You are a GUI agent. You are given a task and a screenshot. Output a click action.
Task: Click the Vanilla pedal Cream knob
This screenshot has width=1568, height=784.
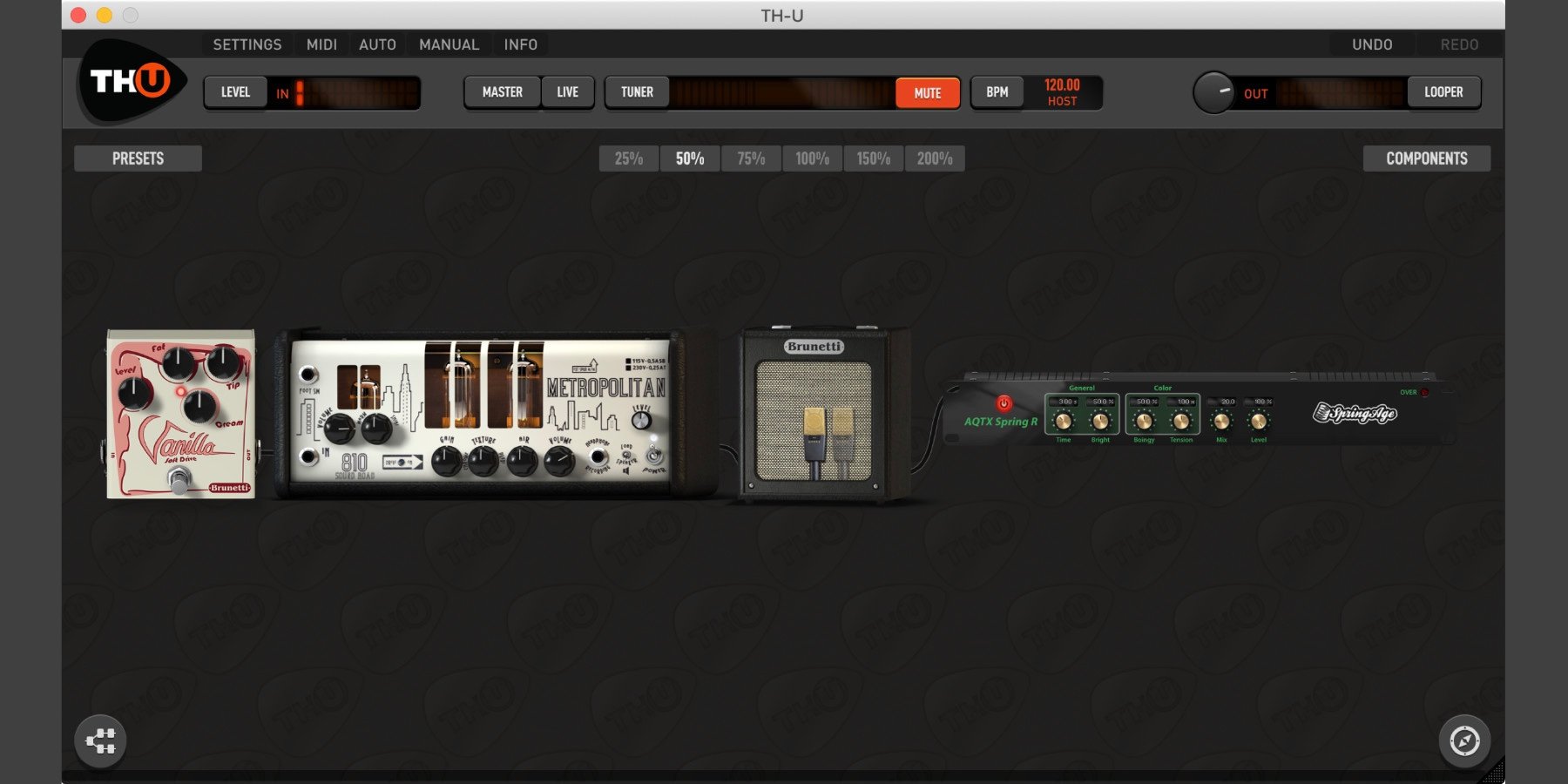(x=199, y=406)
